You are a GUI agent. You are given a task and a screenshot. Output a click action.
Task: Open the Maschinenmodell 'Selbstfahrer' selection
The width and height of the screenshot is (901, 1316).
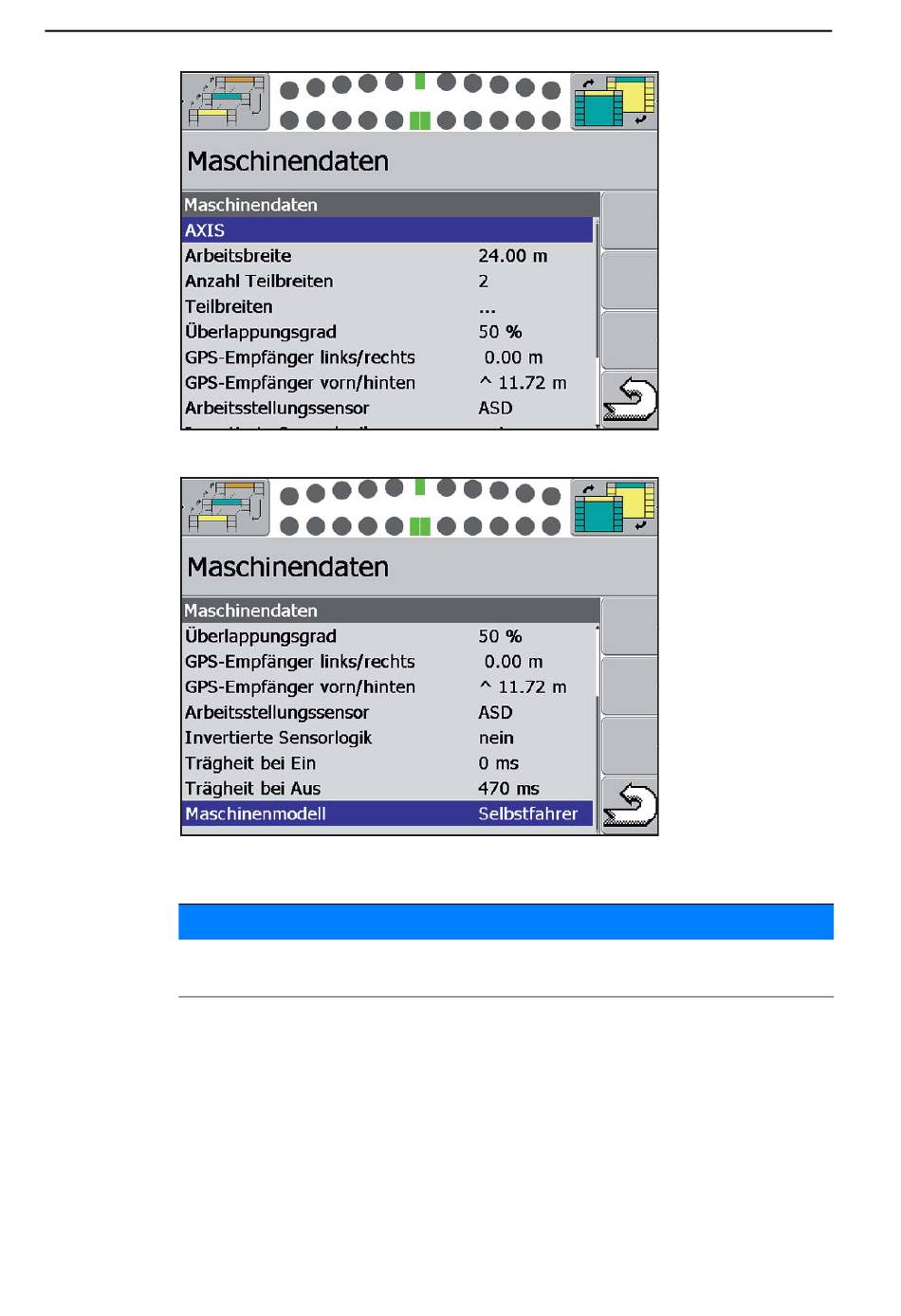527,813
